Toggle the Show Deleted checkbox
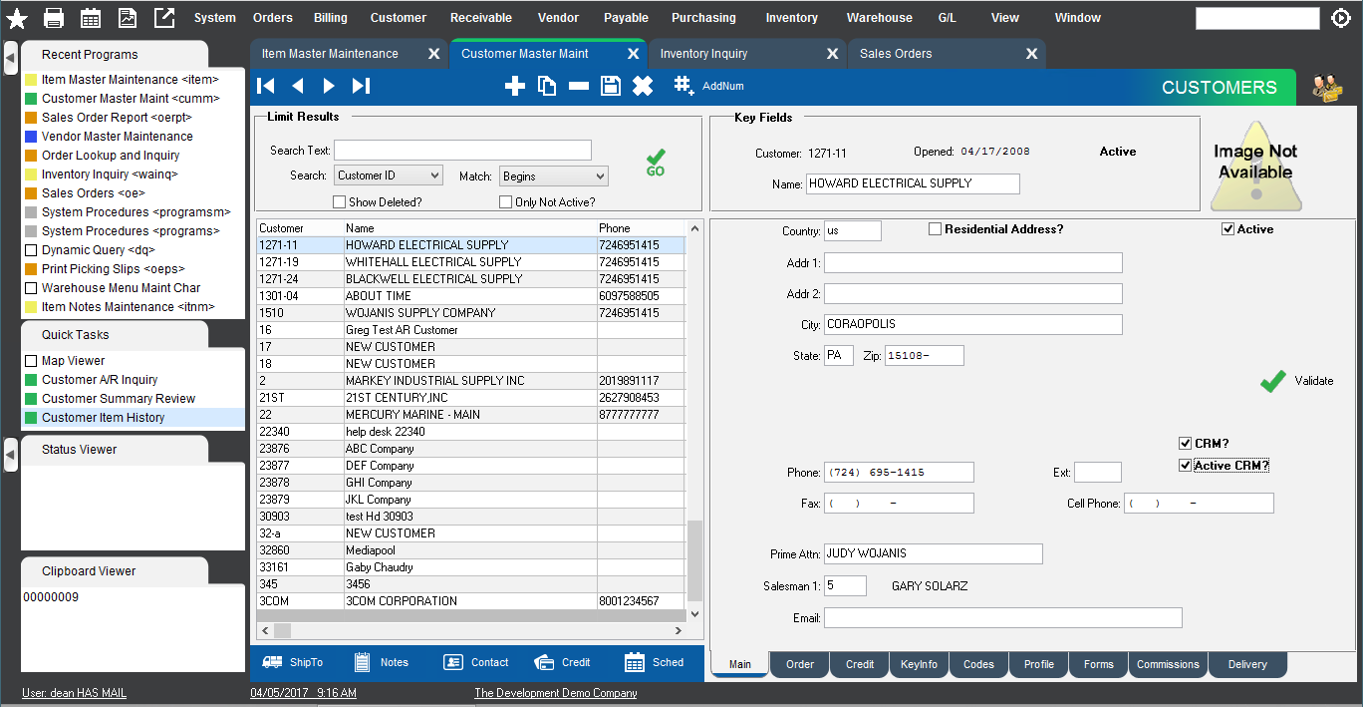 340,202
